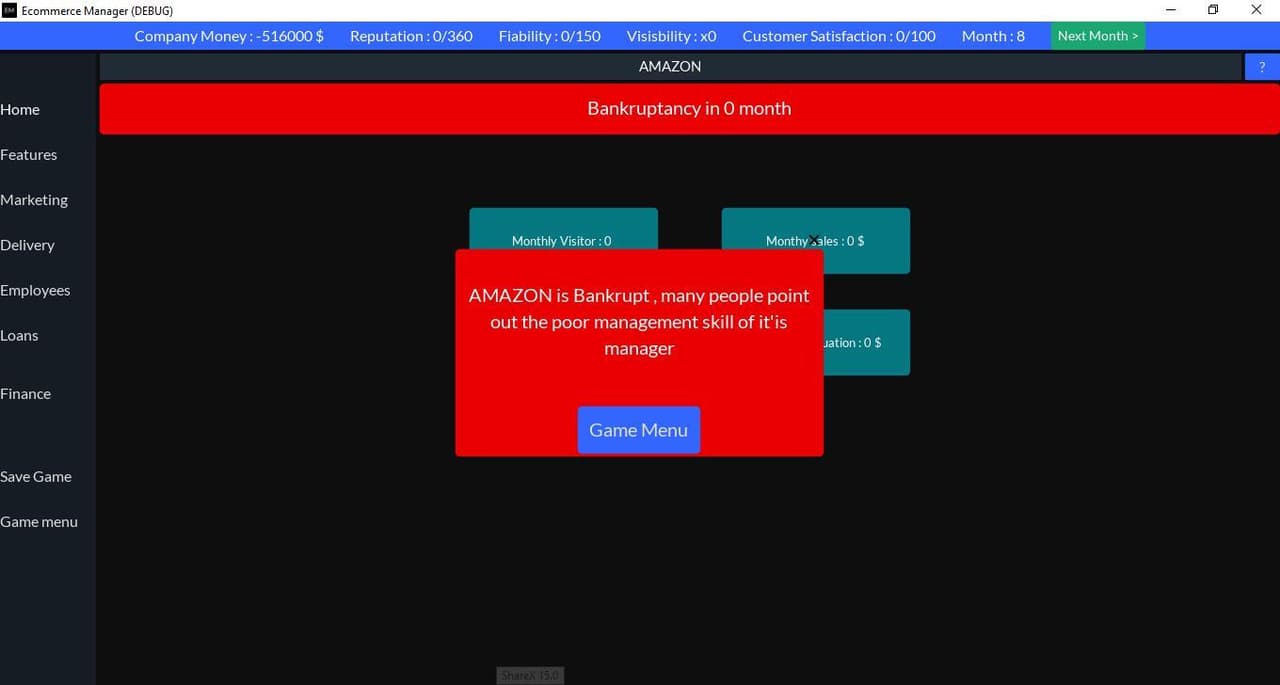Image resolution: width=1280 pixels, height=685 pixels.
Task: Click the Monthly Sales : 0 $ card
Action: pyautogui.click(x=816, y=241)
